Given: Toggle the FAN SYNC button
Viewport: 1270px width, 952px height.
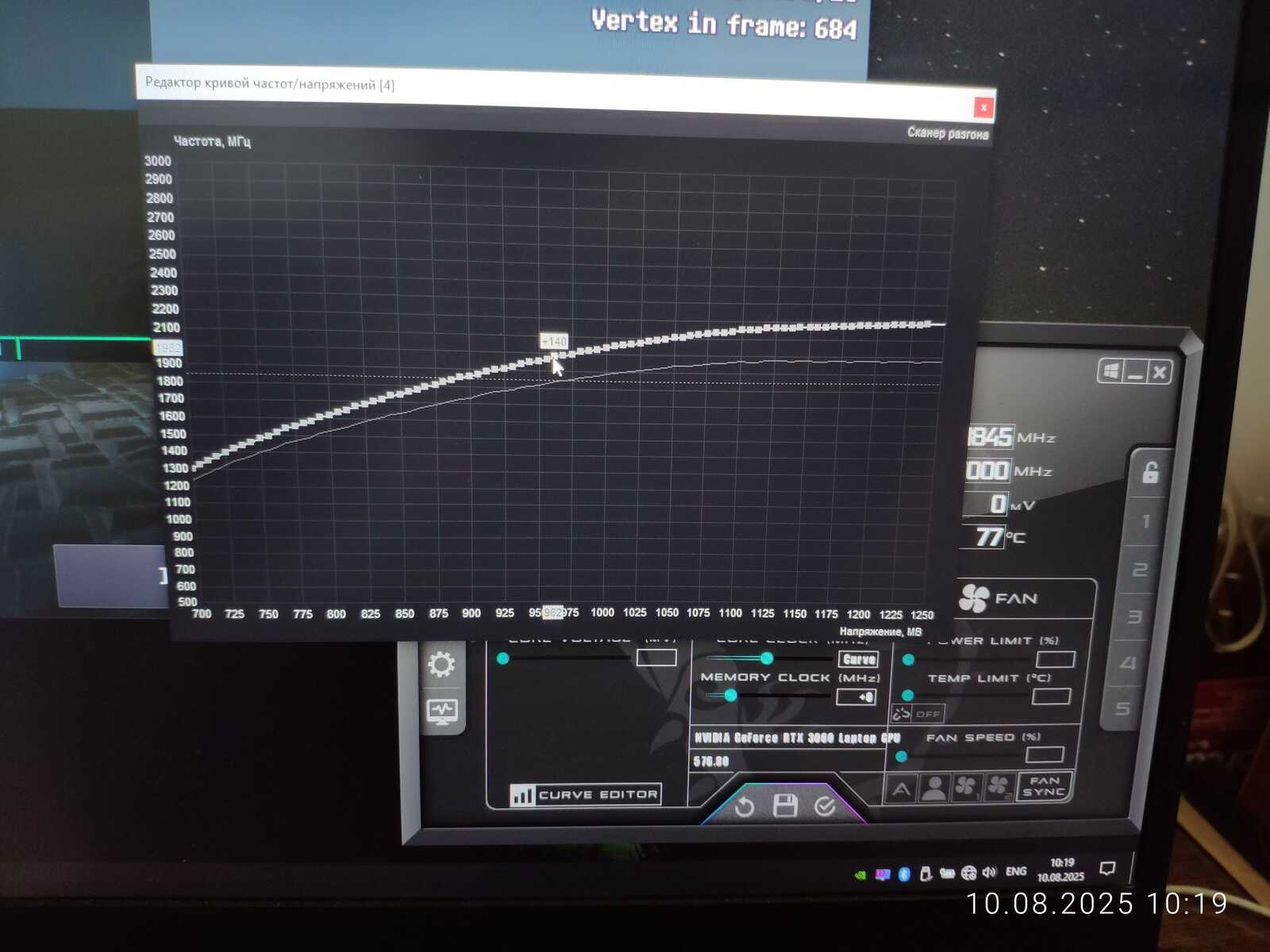Looking at the screenshot, I should (x=1044, y=785).
